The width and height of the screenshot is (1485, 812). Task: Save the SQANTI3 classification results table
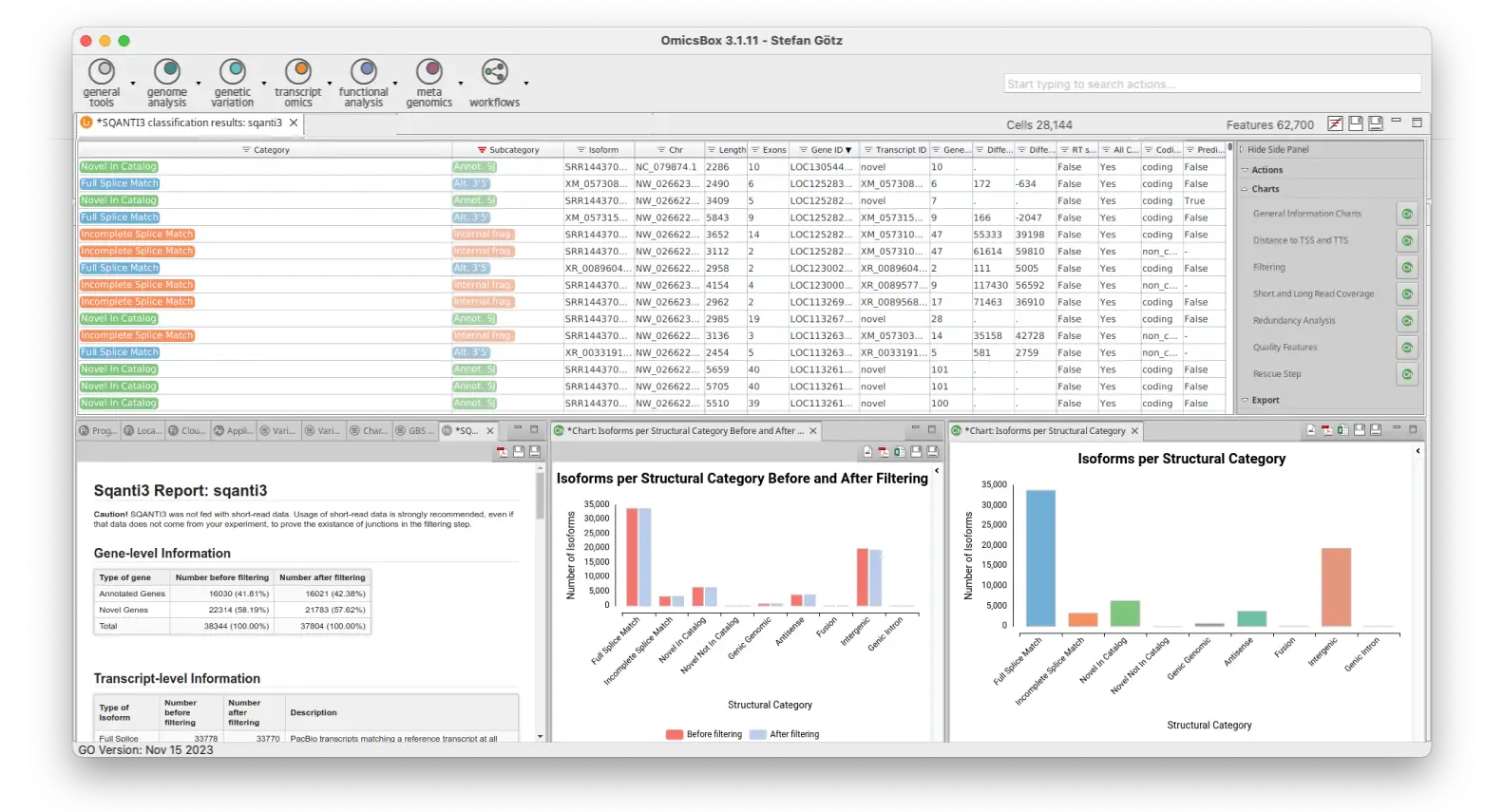tap(1356, 123)
